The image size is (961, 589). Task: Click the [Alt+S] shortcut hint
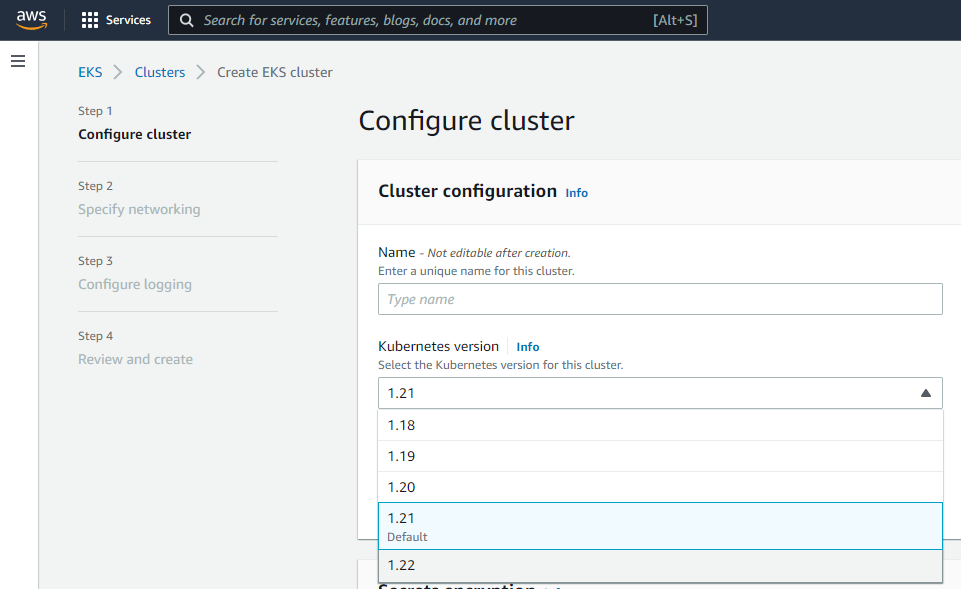pyautogui.click(x=675, y=20)
